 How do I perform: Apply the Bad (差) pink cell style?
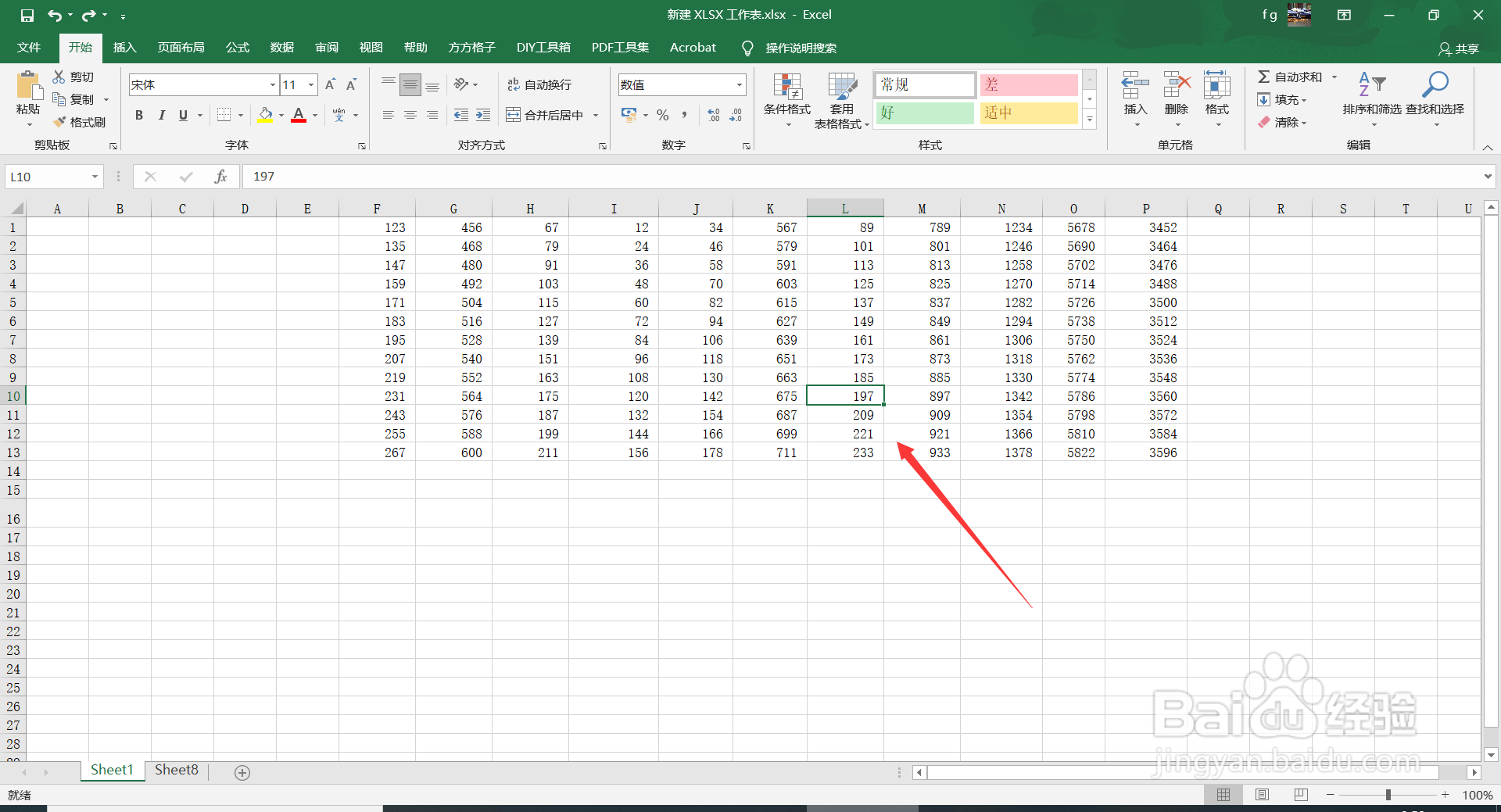tap(1029, 85)
